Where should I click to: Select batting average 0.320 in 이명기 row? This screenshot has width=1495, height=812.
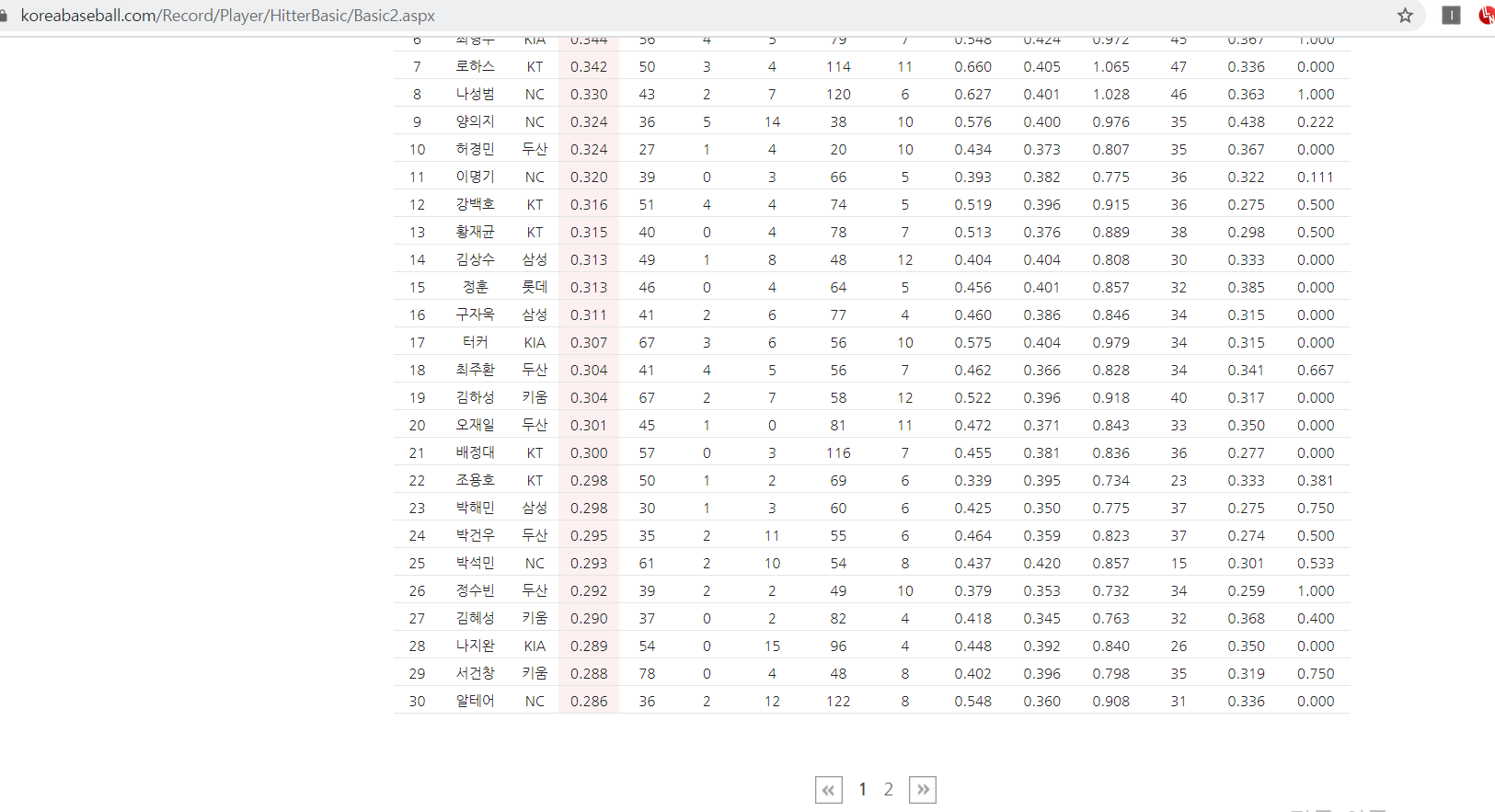pos(589,177)
